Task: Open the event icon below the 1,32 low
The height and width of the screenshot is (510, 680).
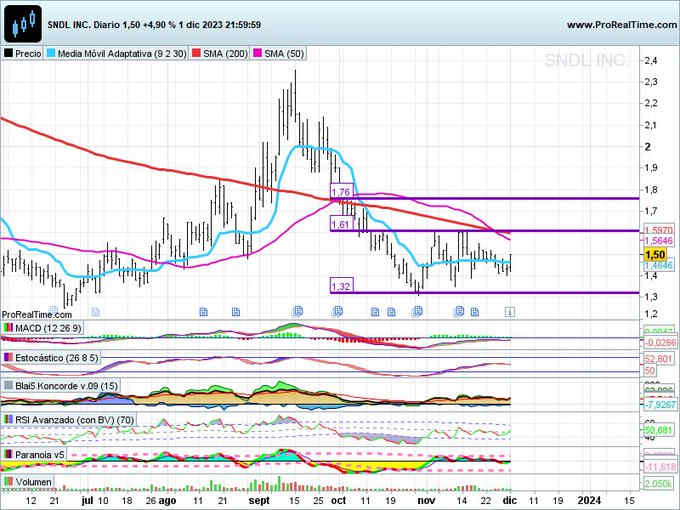Action: click(418, 311)
